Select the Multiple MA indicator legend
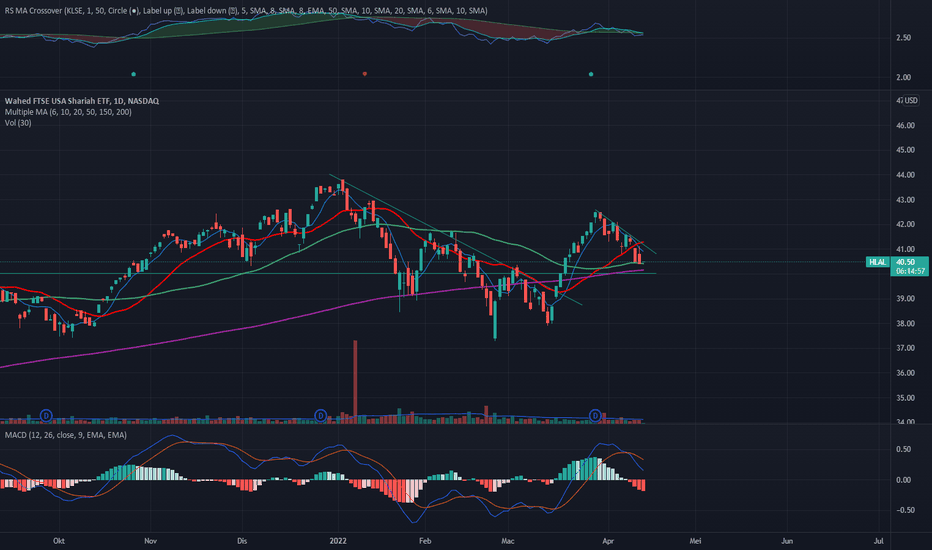The width and height of the screenshot is (932, 550). (66, 112)
